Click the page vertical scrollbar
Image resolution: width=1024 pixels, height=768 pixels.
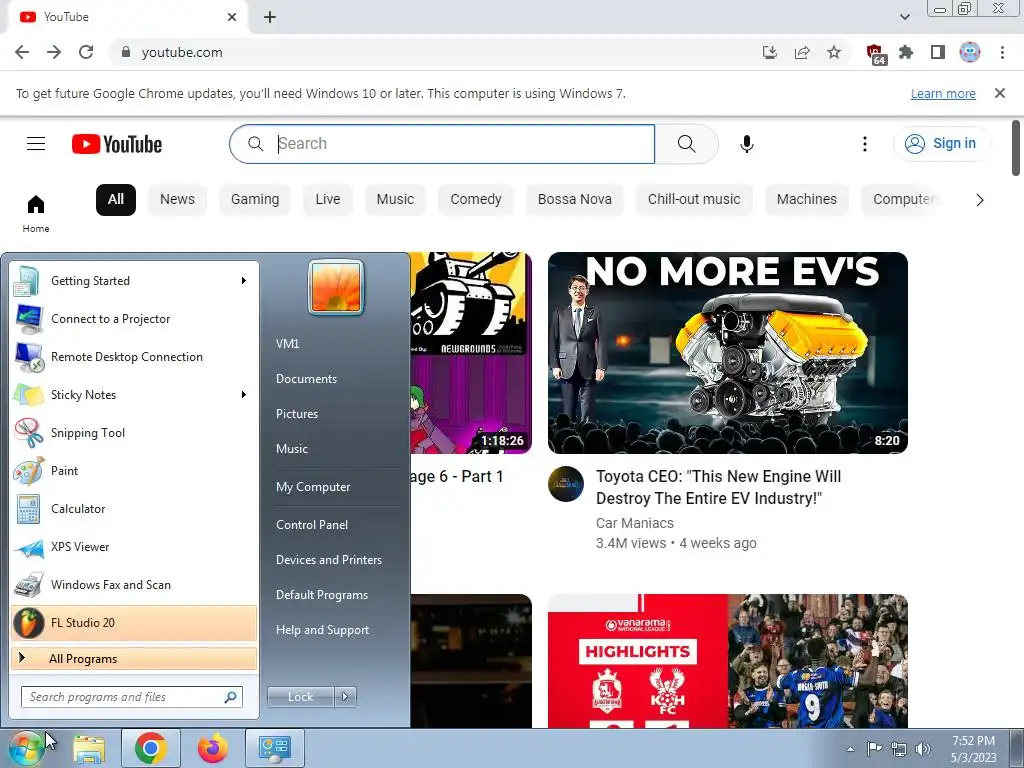(1016, 148)
